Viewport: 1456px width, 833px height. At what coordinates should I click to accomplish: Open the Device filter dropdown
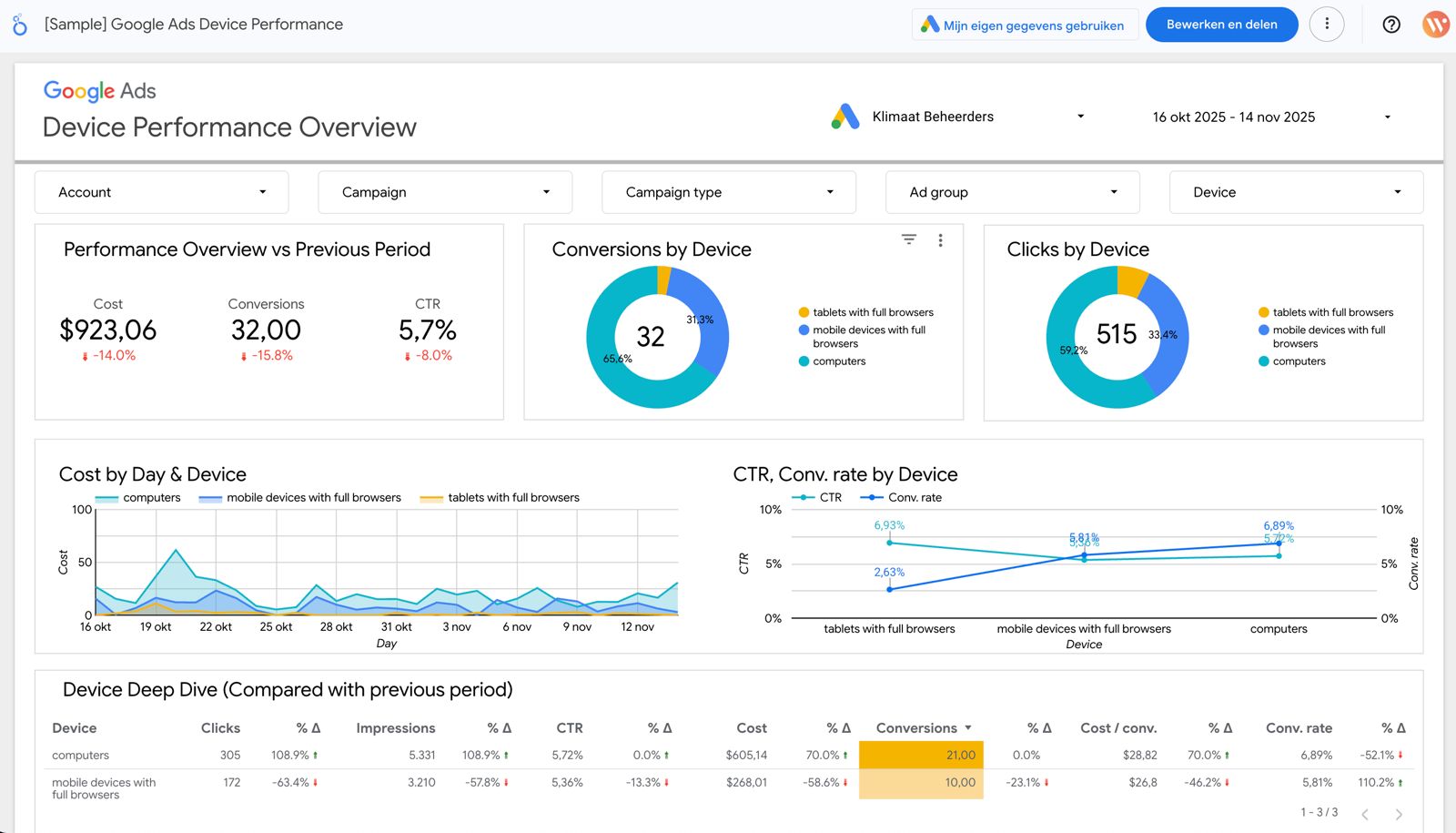click(1294, 192)
